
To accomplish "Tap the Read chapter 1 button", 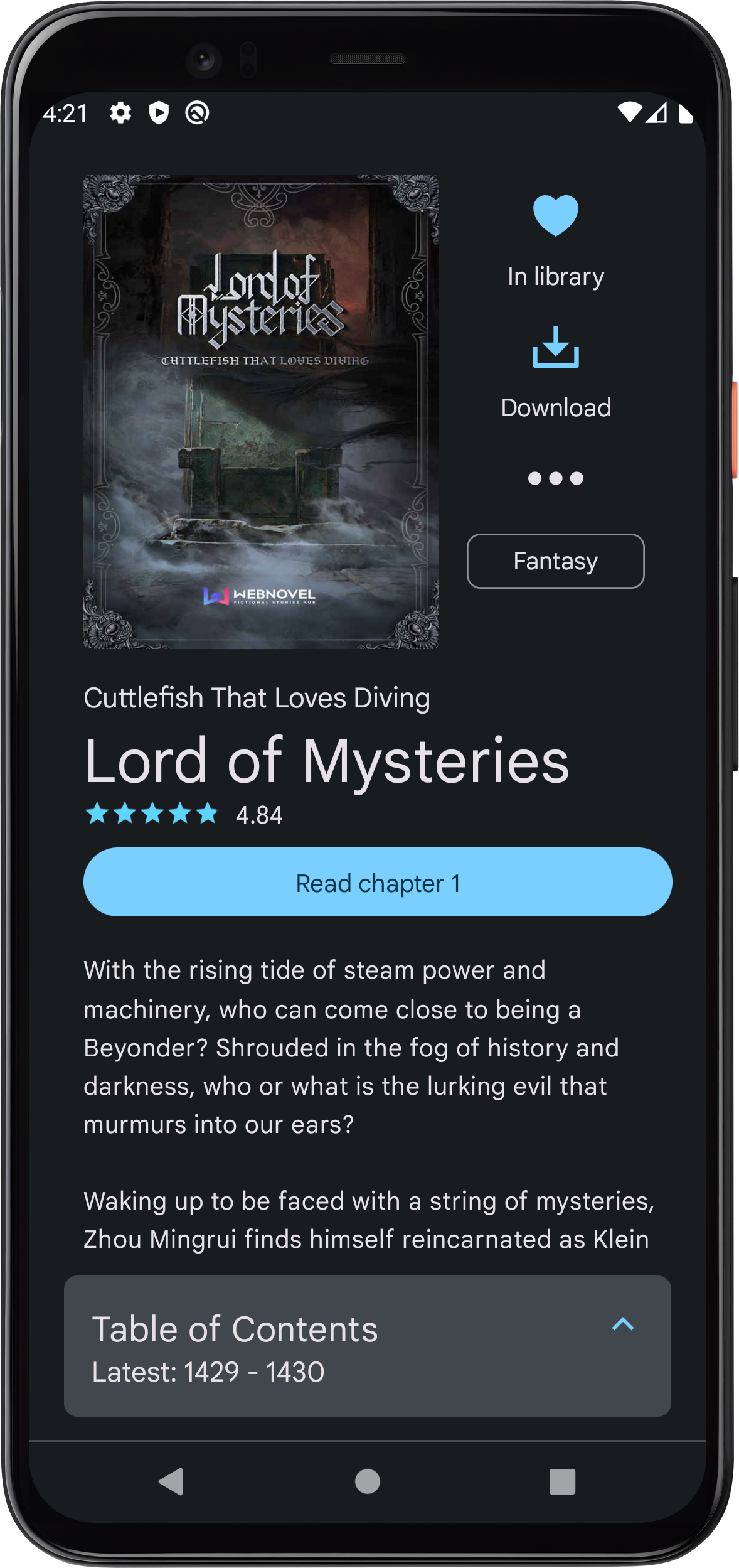I will pyautogui.click(x=377, y=883).
